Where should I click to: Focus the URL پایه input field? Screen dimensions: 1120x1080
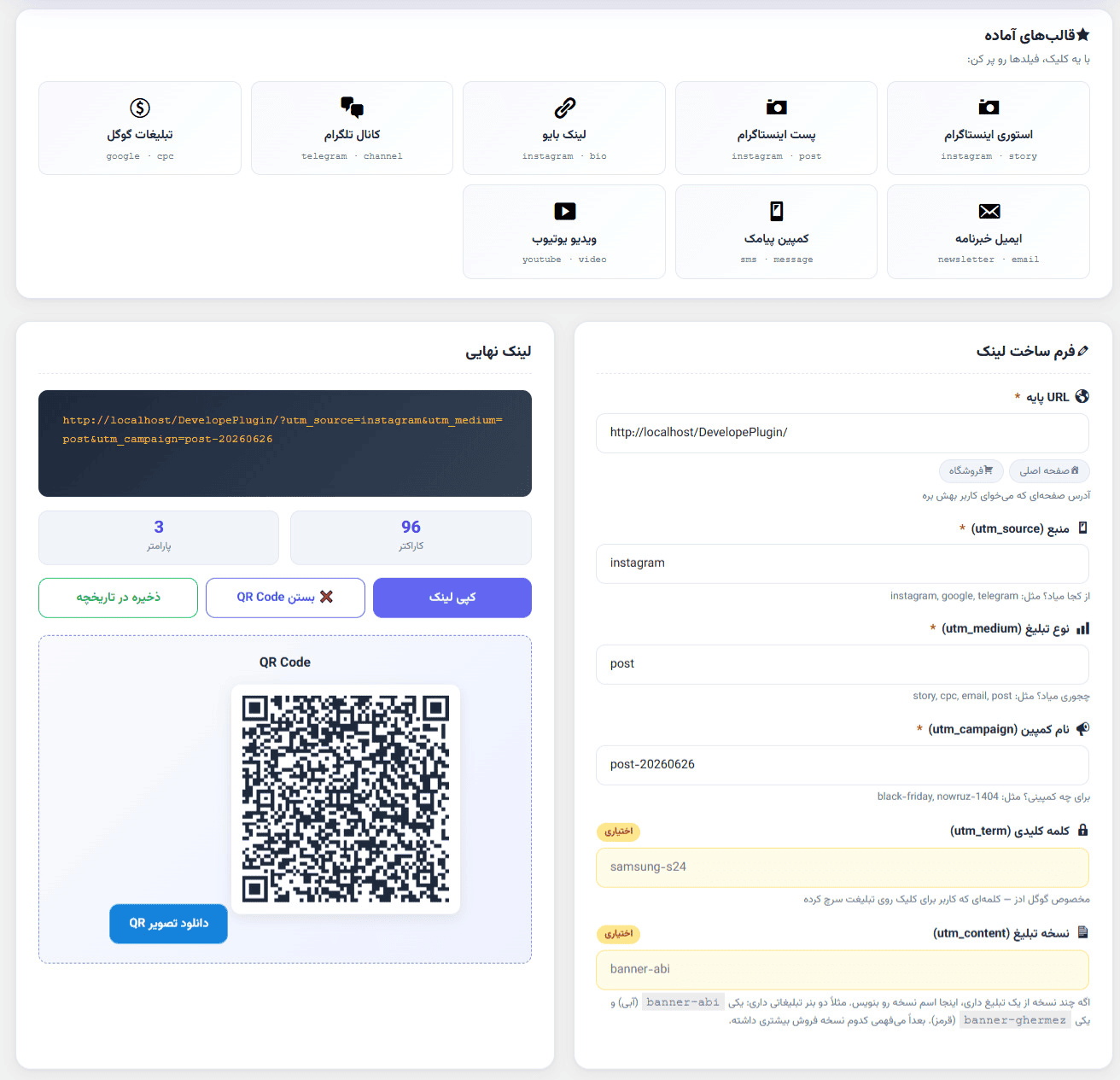click(843, 433)
